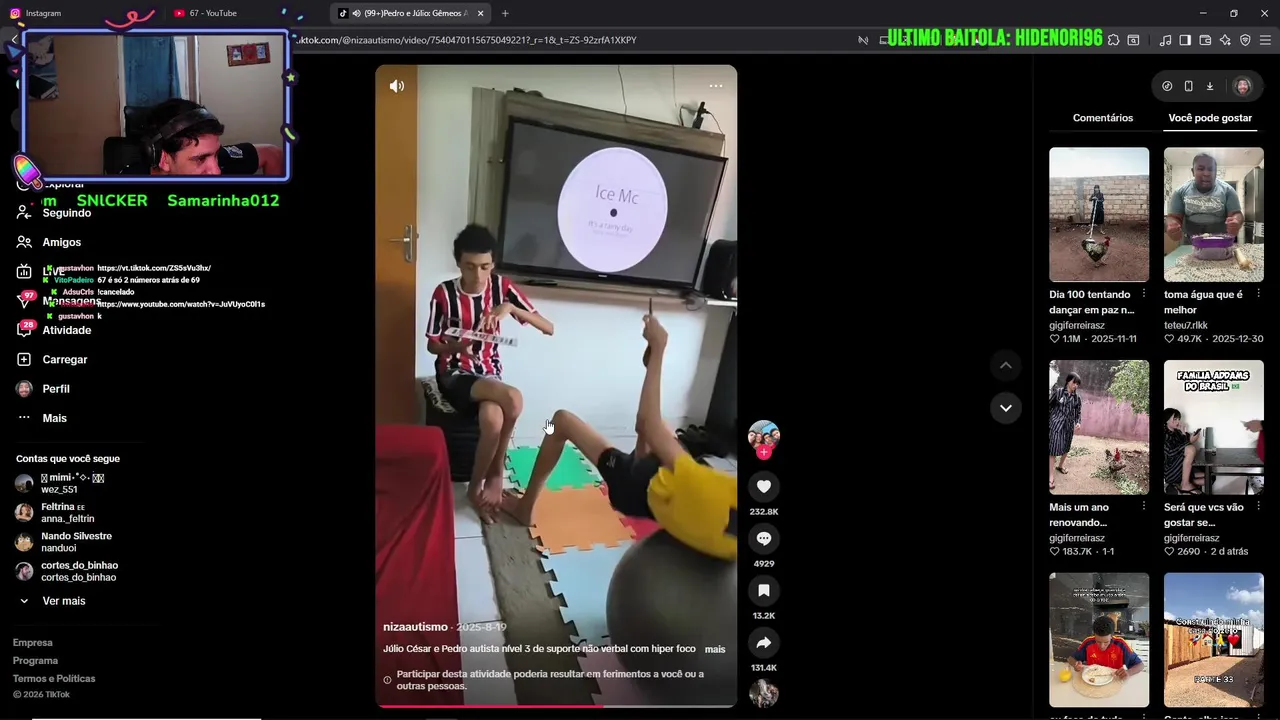The width and height of the screenshot is (1280, 720).
Task: Open the eating boy video thumbnail
Action: (x=1099, y=640)
